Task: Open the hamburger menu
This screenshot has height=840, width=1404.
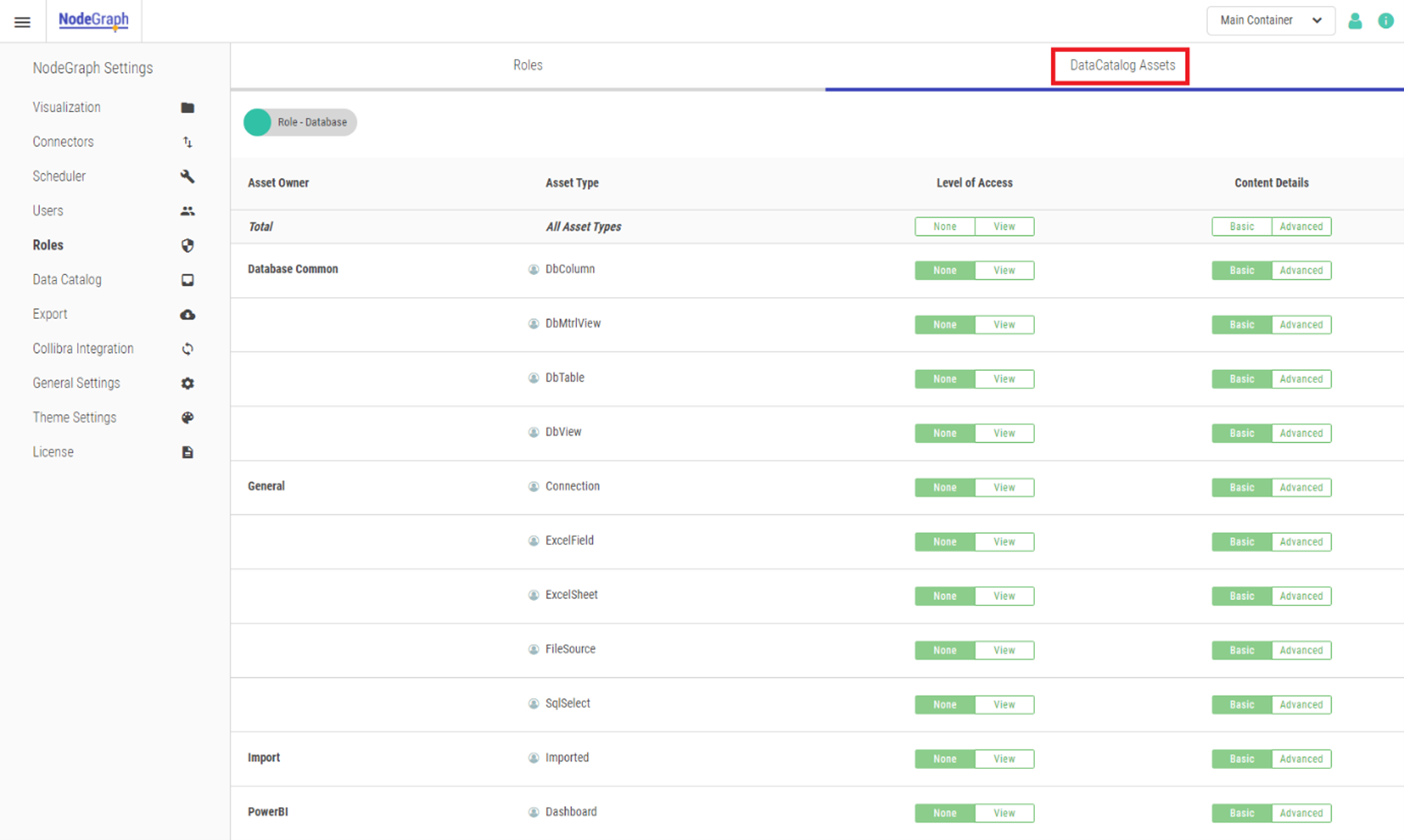Action: 23,22
